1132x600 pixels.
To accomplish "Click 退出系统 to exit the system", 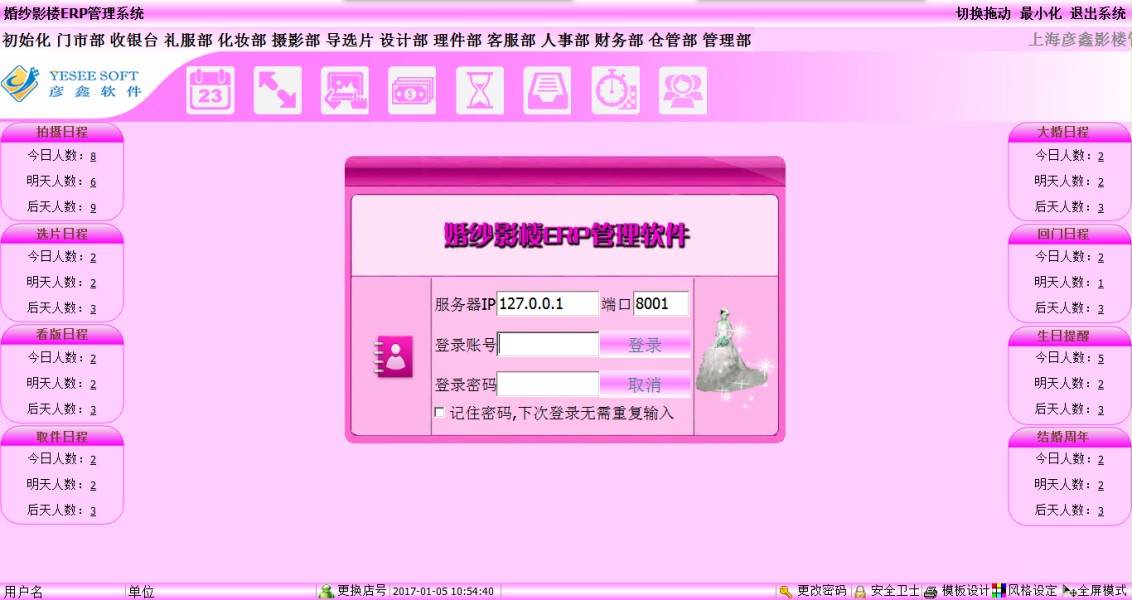I will point(1098,13).
